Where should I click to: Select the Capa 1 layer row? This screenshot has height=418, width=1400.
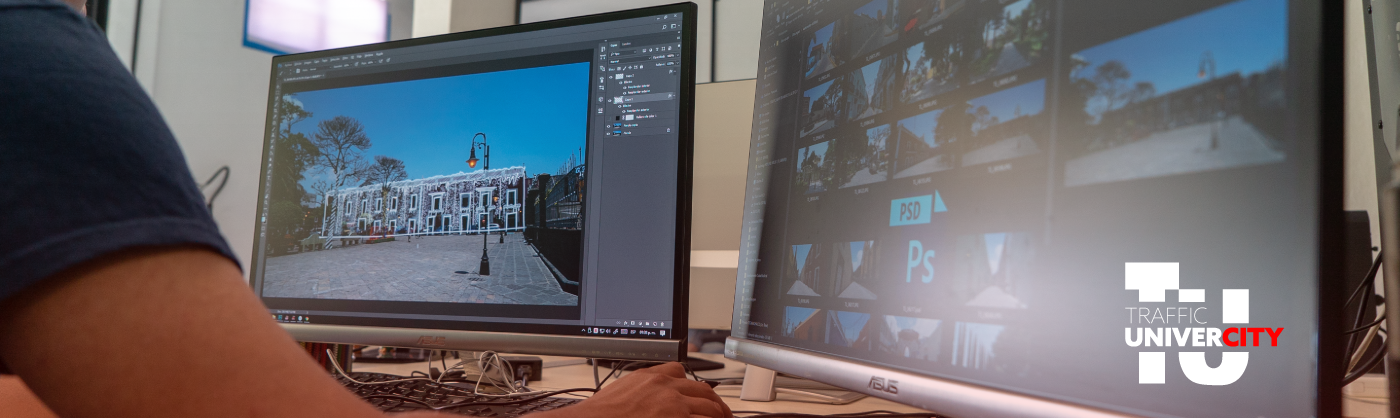pyautogui.click(x=642, y=99)
